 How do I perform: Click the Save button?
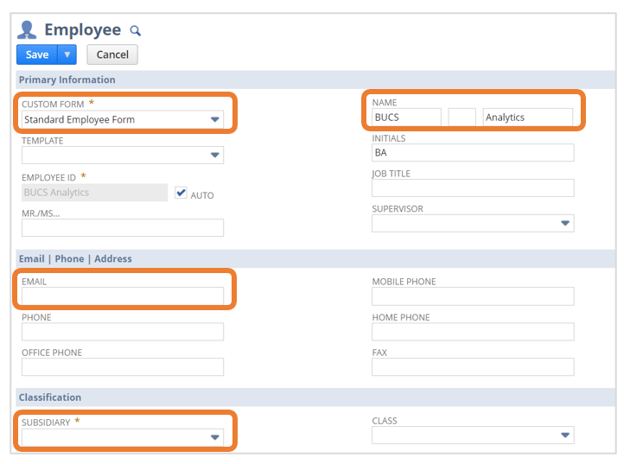coord(37,55)
